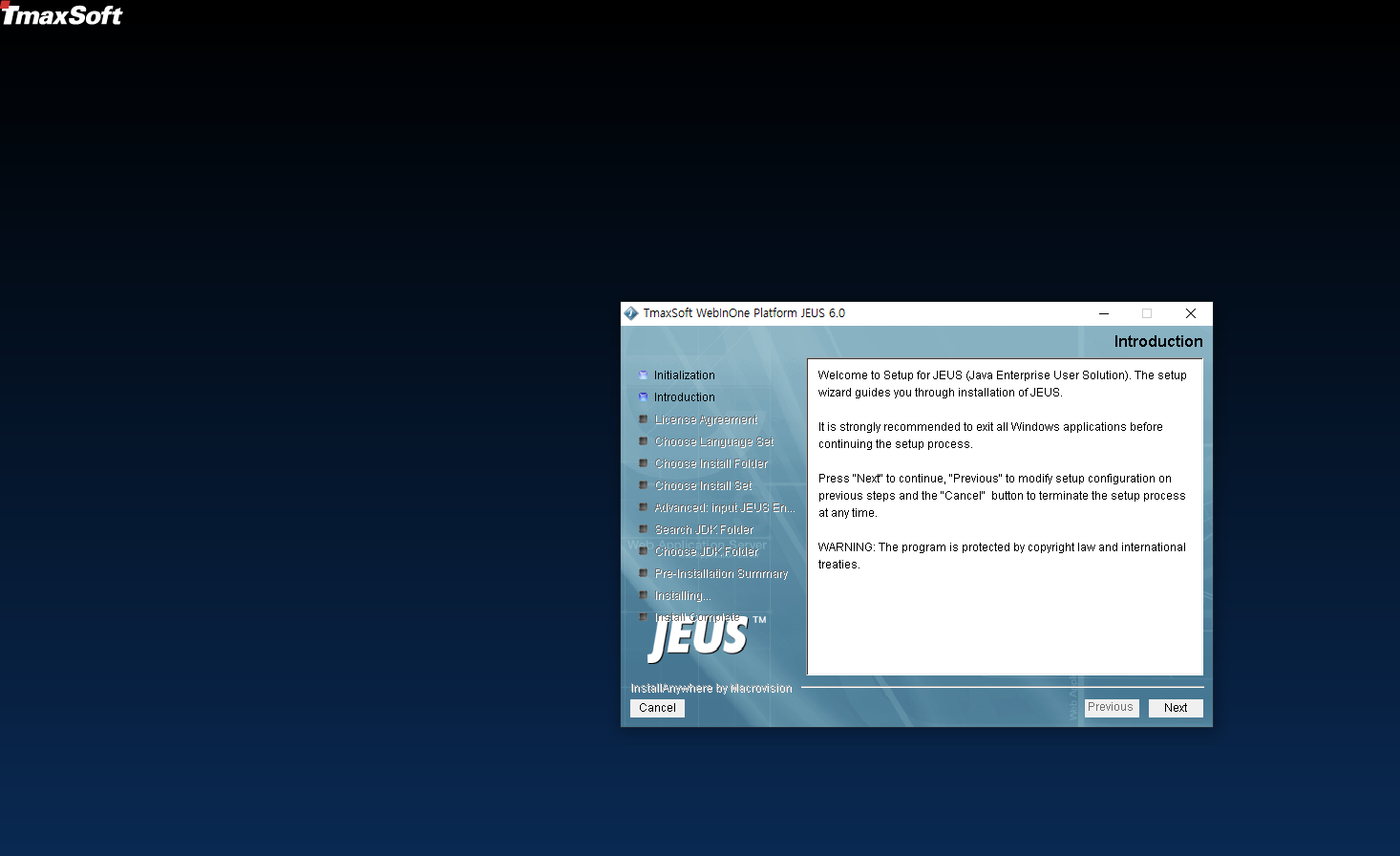
Task: Cancel the JEUS setup
Action: pos(657,708)
